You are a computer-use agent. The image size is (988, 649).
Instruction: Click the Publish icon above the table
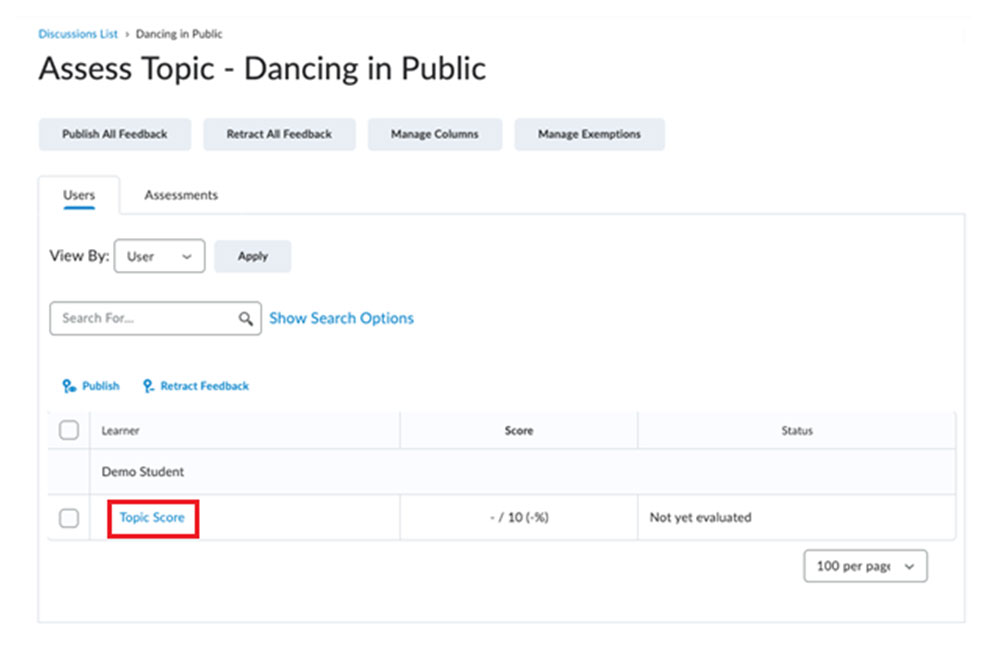(69, 386)
